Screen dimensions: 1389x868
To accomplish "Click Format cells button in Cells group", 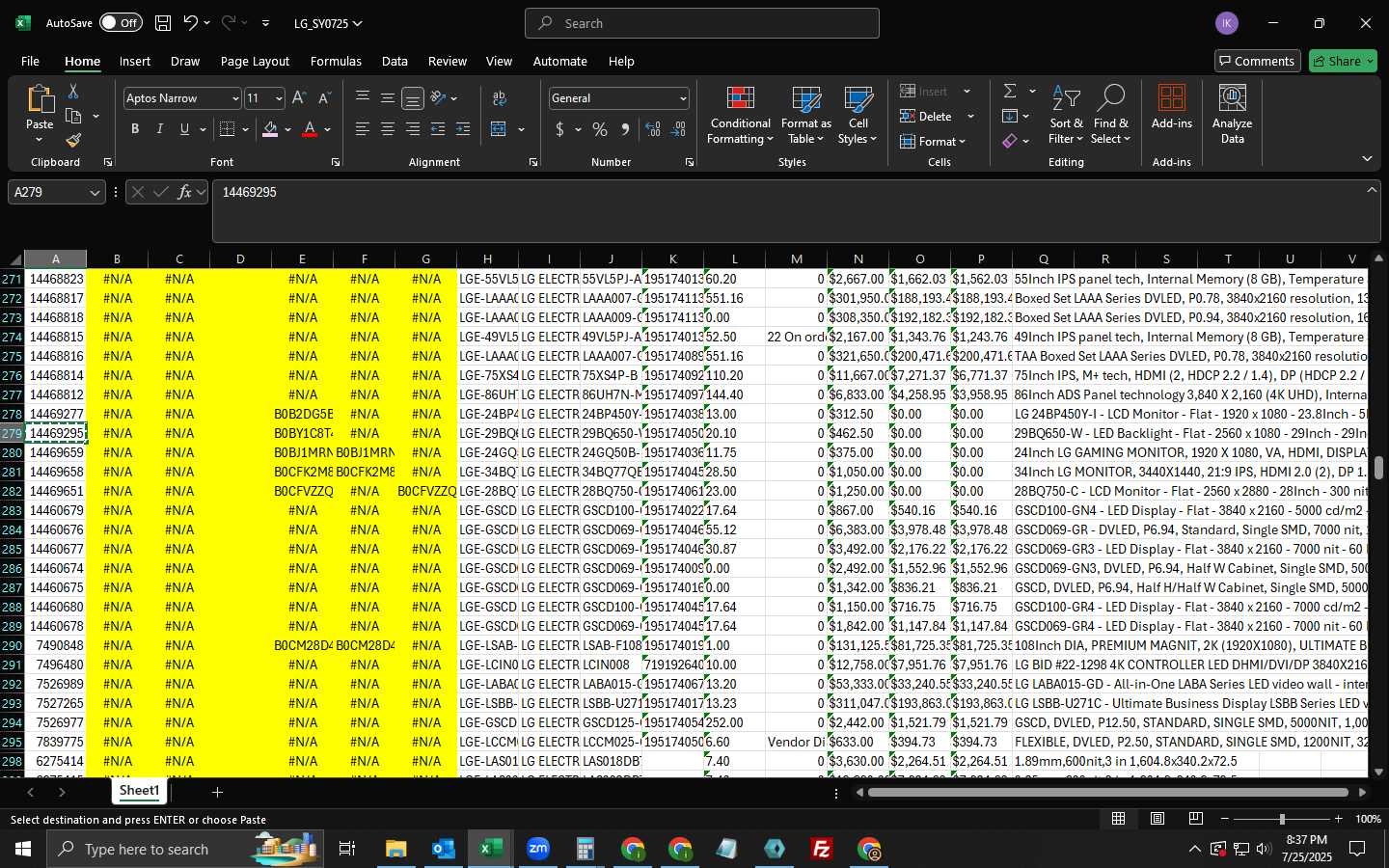I will [x=933, y=141].
